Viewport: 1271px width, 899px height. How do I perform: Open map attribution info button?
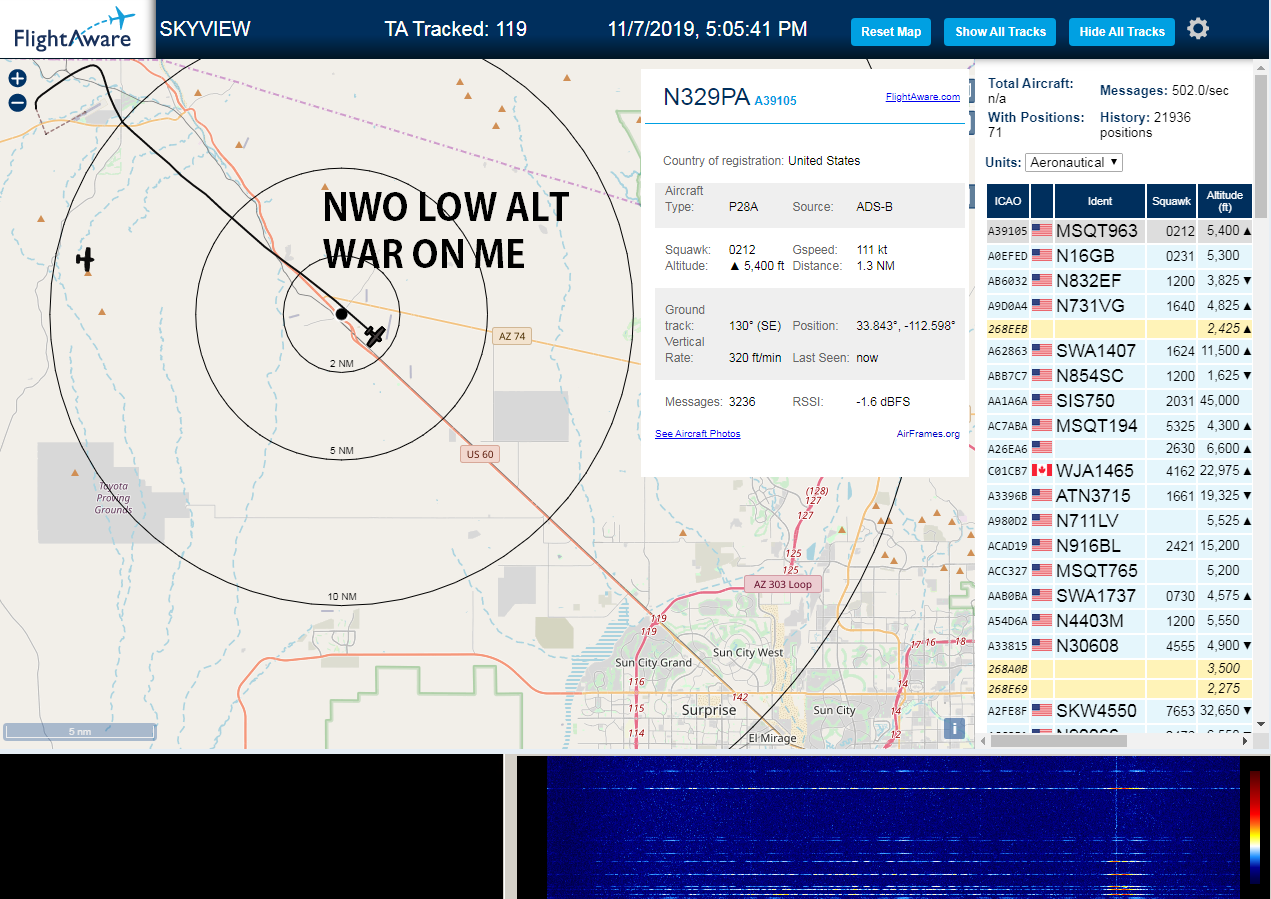tap(955, 728)
